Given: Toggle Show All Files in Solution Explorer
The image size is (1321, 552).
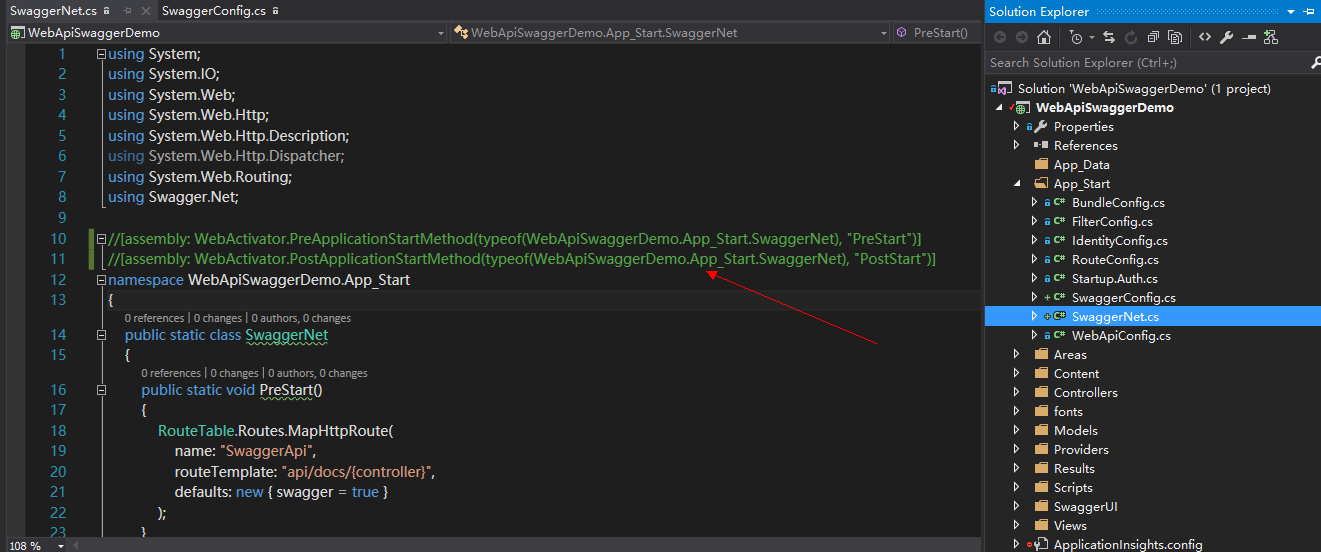Looking at the screenshot, I should coord(1175,37).
